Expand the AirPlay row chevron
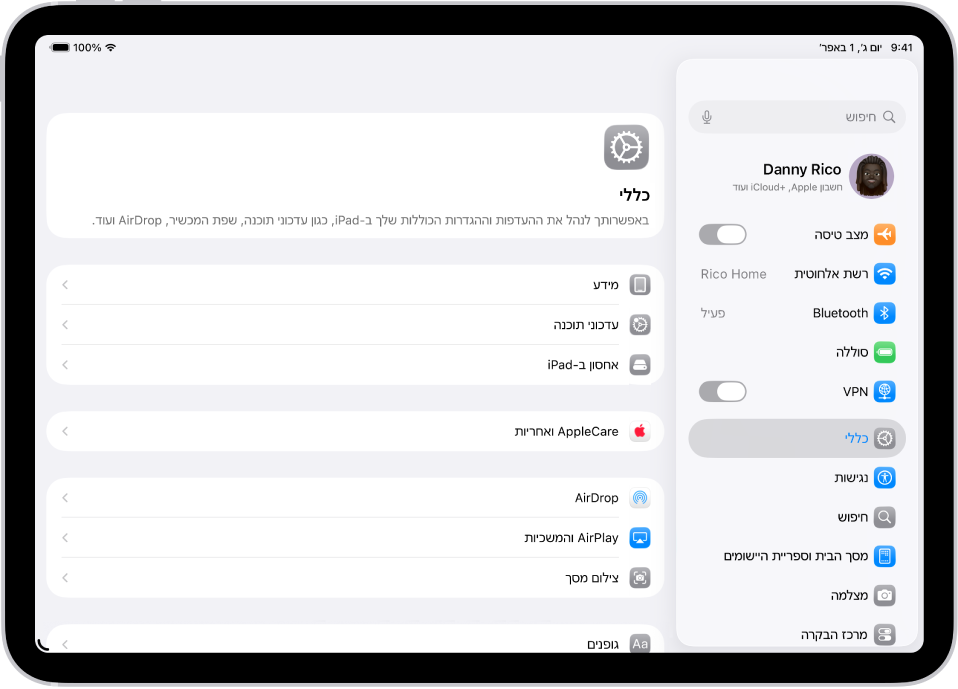 (x=65, y=538)
